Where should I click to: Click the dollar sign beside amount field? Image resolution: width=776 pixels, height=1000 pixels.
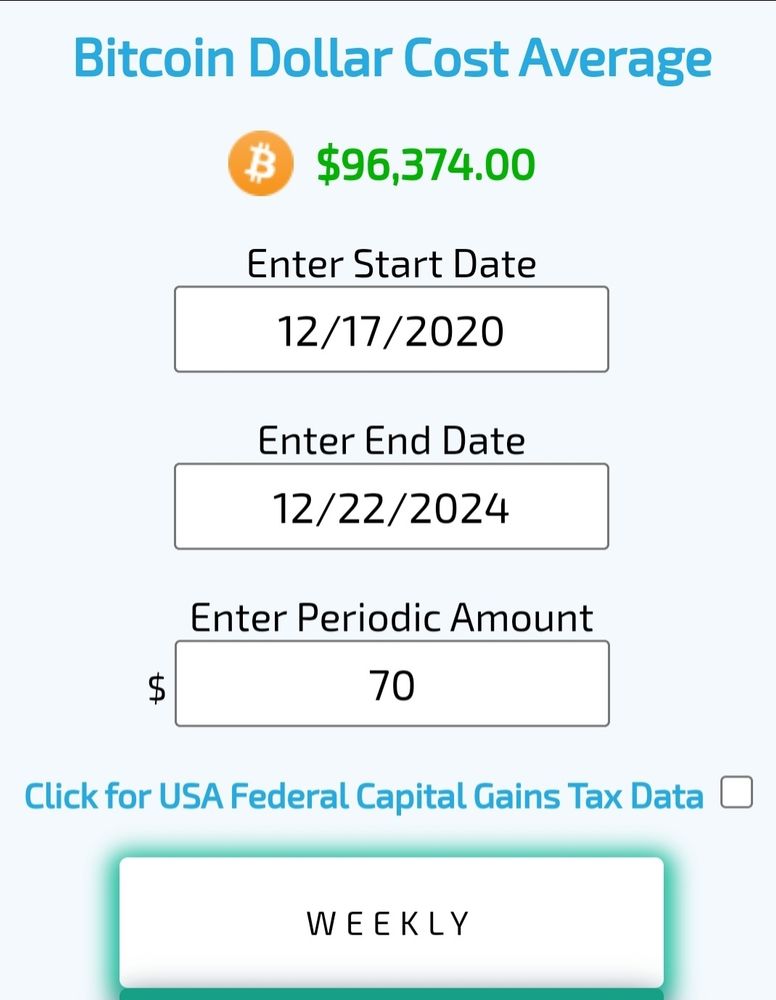point(157,688)
